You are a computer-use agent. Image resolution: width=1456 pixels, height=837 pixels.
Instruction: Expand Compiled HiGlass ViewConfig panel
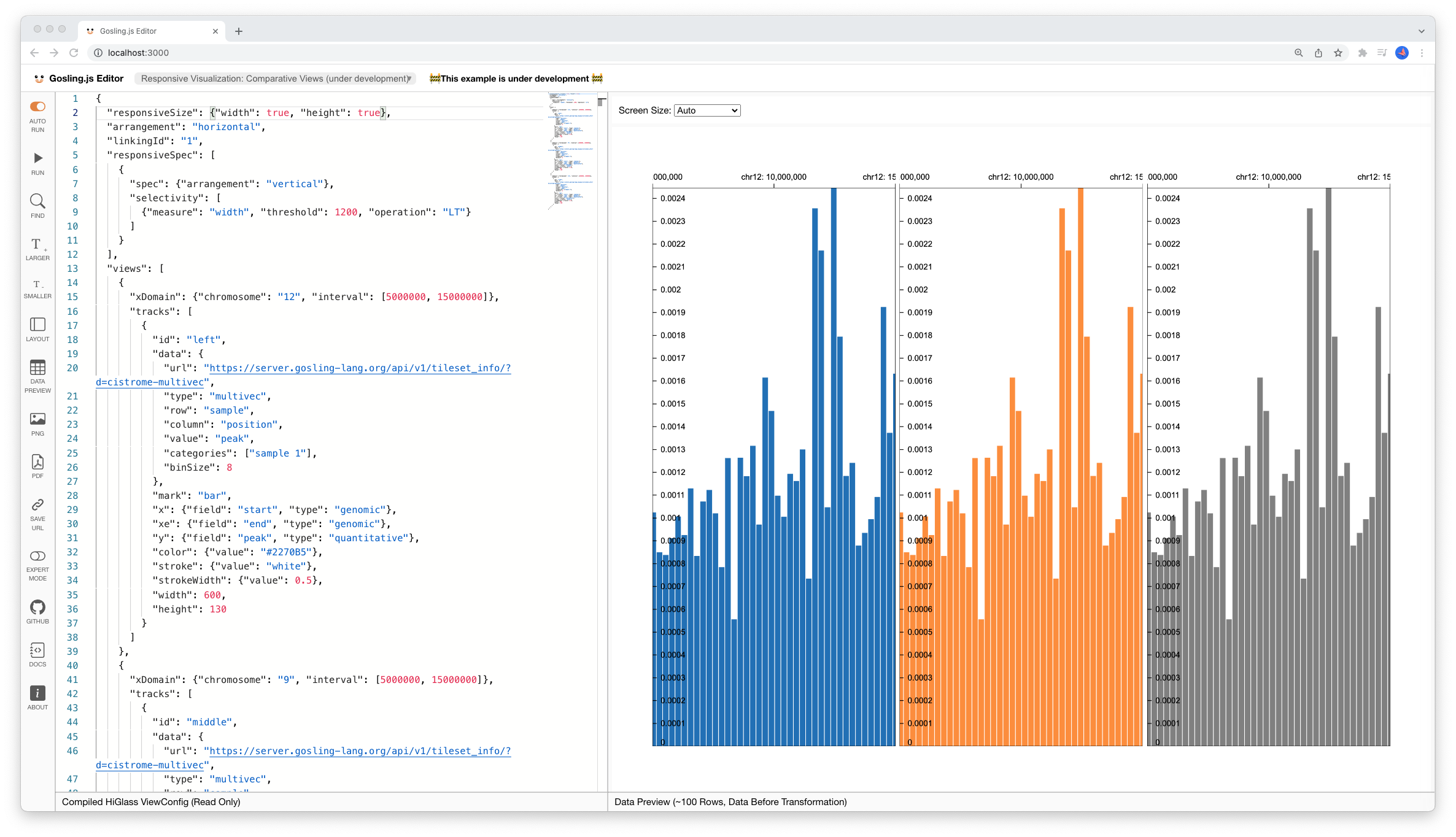tap(151, 801)
